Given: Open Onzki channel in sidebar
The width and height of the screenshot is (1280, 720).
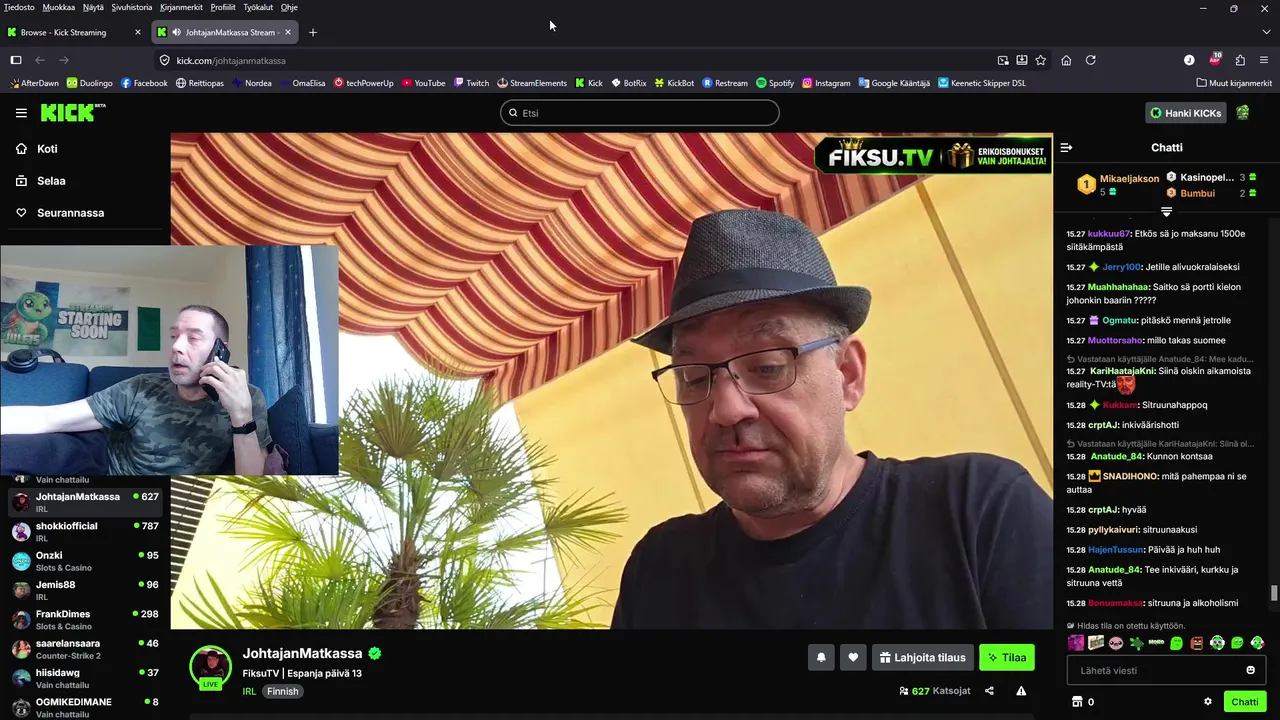Looking at the screenshot, I should click(x=85, y=561).
